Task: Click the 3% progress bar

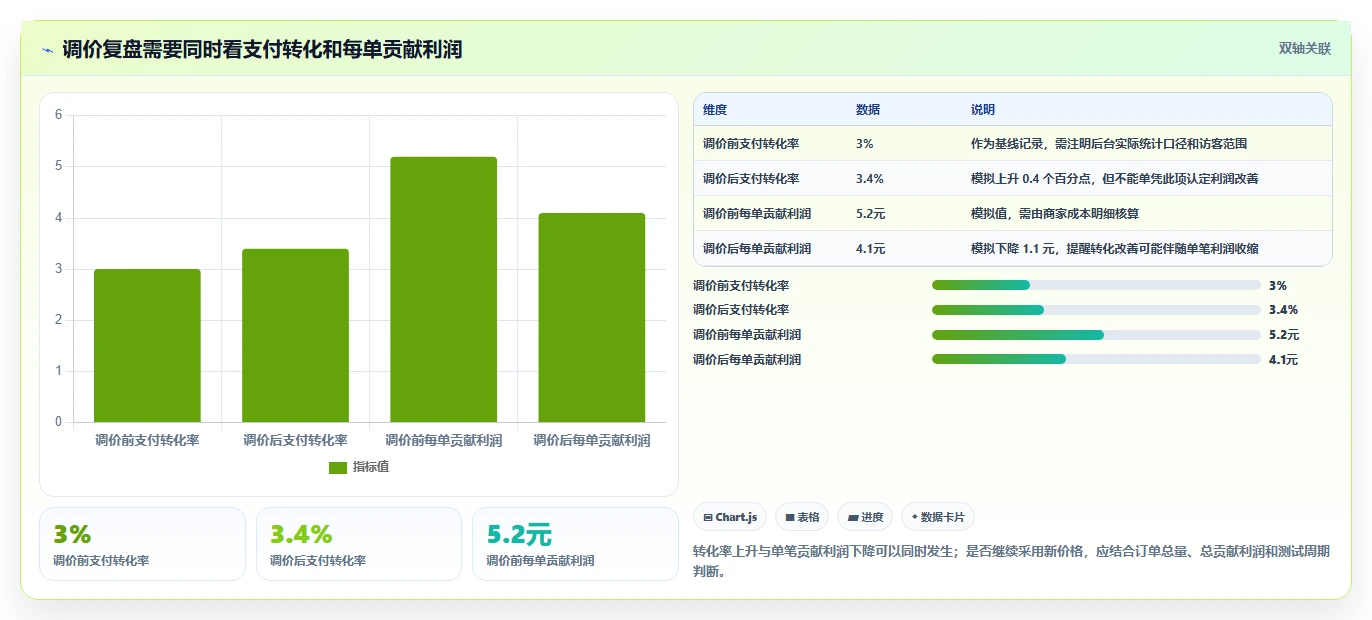Action: (1096, 285)
